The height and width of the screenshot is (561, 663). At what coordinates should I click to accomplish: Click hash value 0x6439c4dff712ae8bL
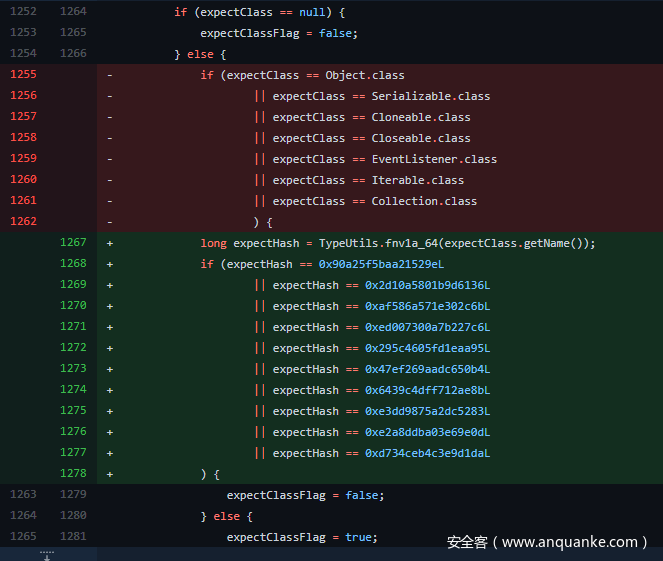click(427, 390)
